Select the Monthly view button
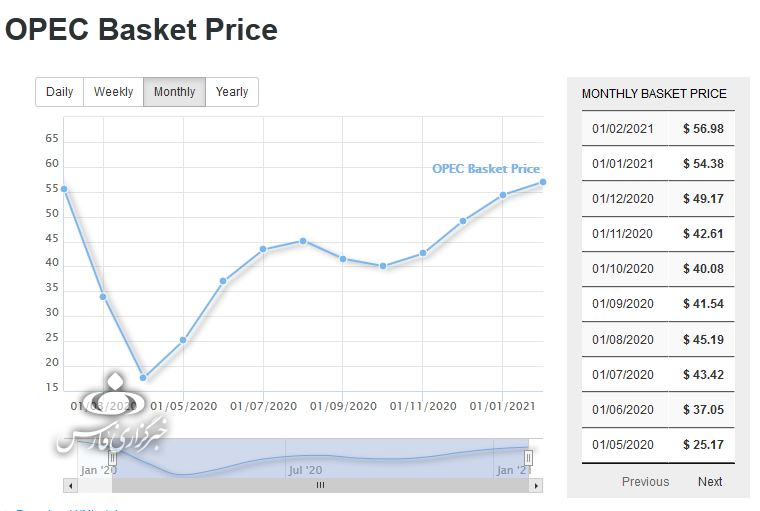The image size is (760, 511). click(175, 92)
